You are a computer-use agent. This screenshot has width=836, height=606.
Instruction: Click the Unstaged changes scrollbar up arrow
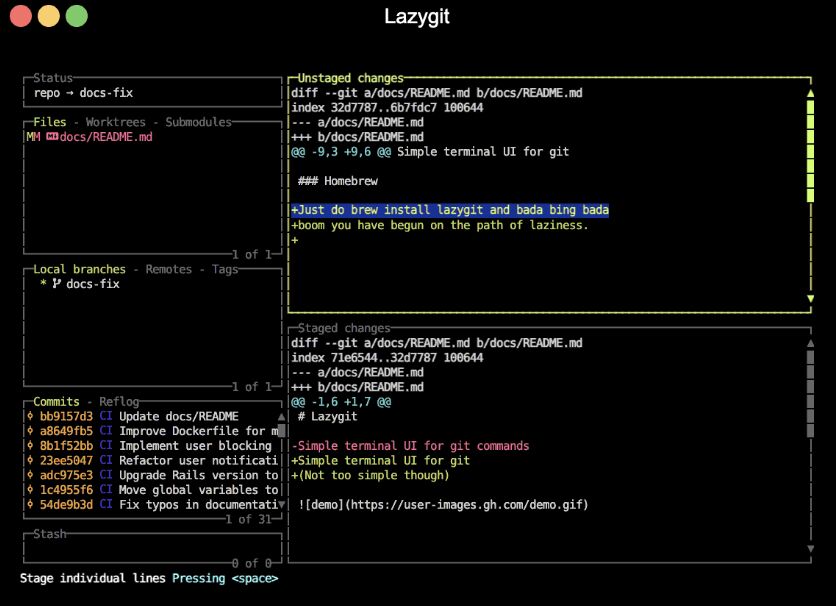point(810,93)
